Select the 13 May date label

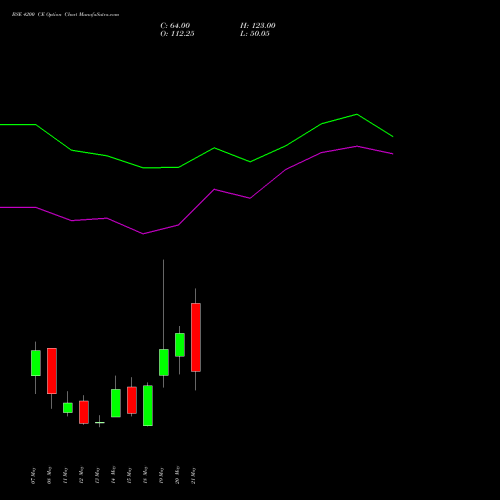(x=97, y=476)
